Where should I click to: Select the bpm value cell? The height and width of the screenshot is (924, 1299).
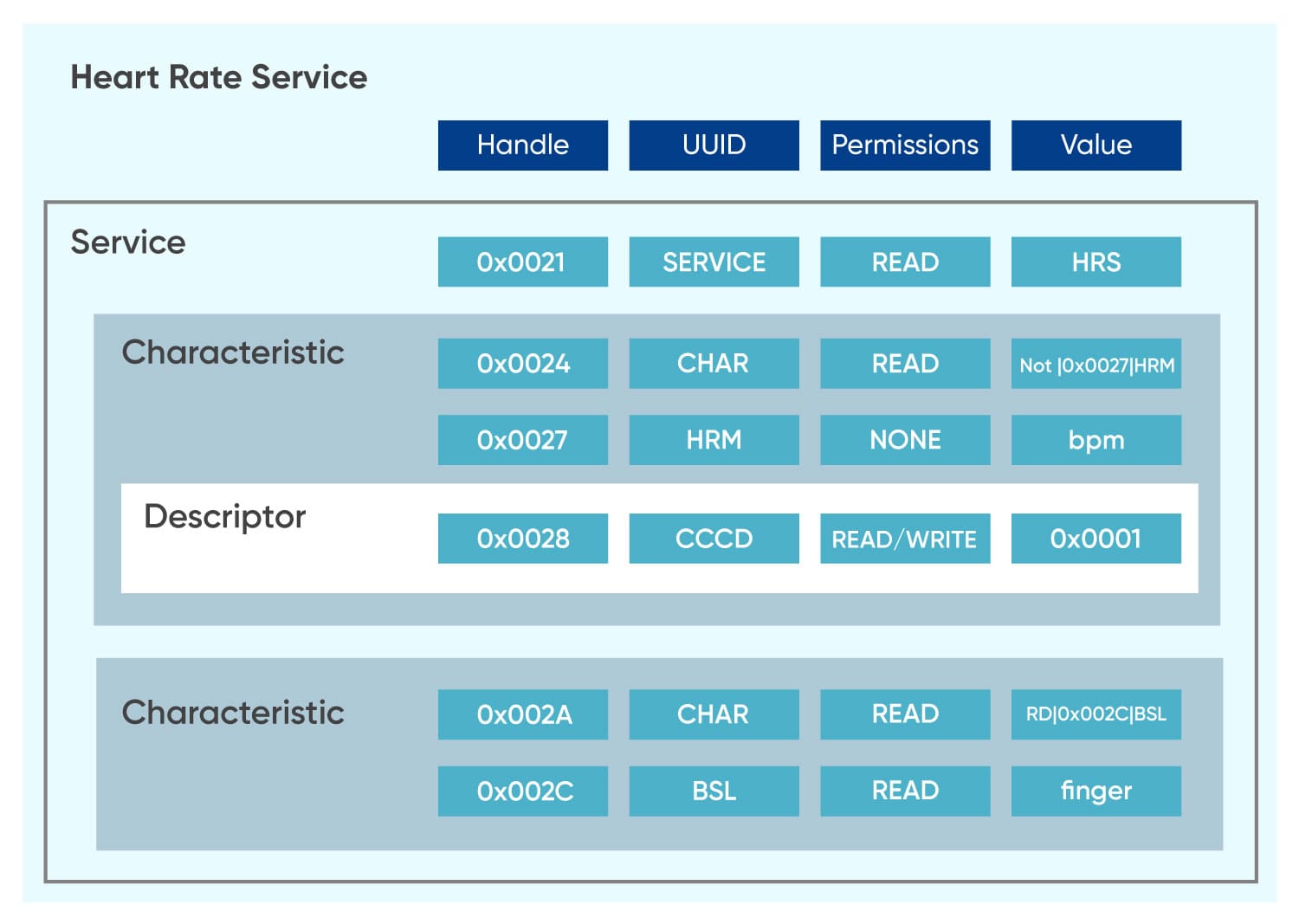[1095, 440]
